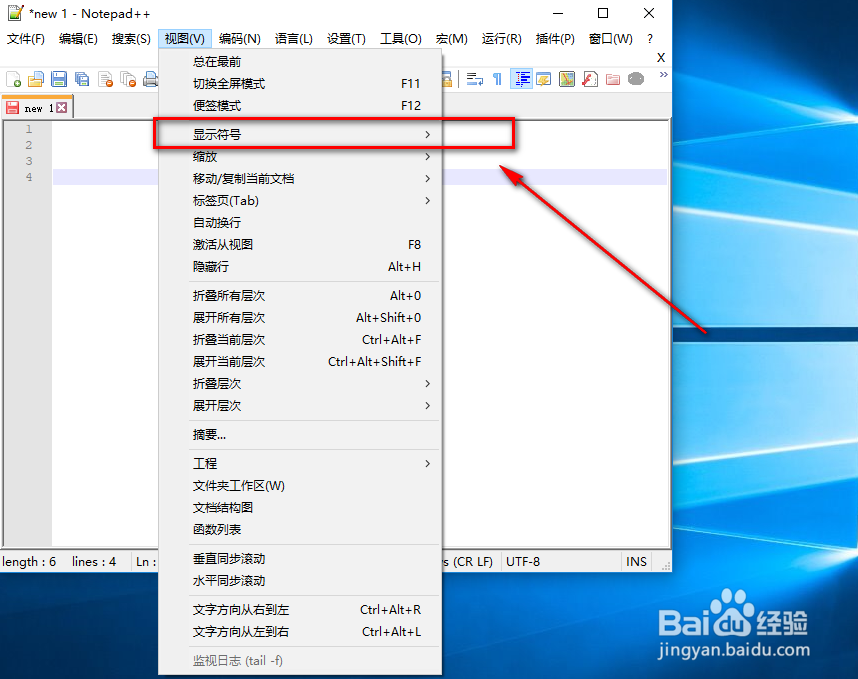Toggle the Word wrap toolbar icon
This screenshot has width=858, height=679.
pyautogui.click(x=474, y=79)
